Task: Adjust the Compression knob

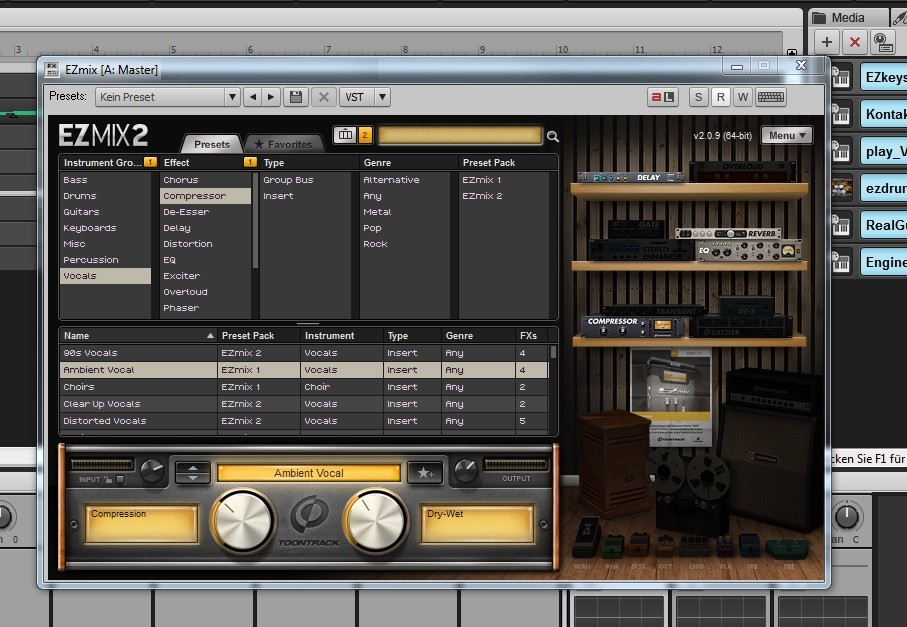Action: click(243, 522)
